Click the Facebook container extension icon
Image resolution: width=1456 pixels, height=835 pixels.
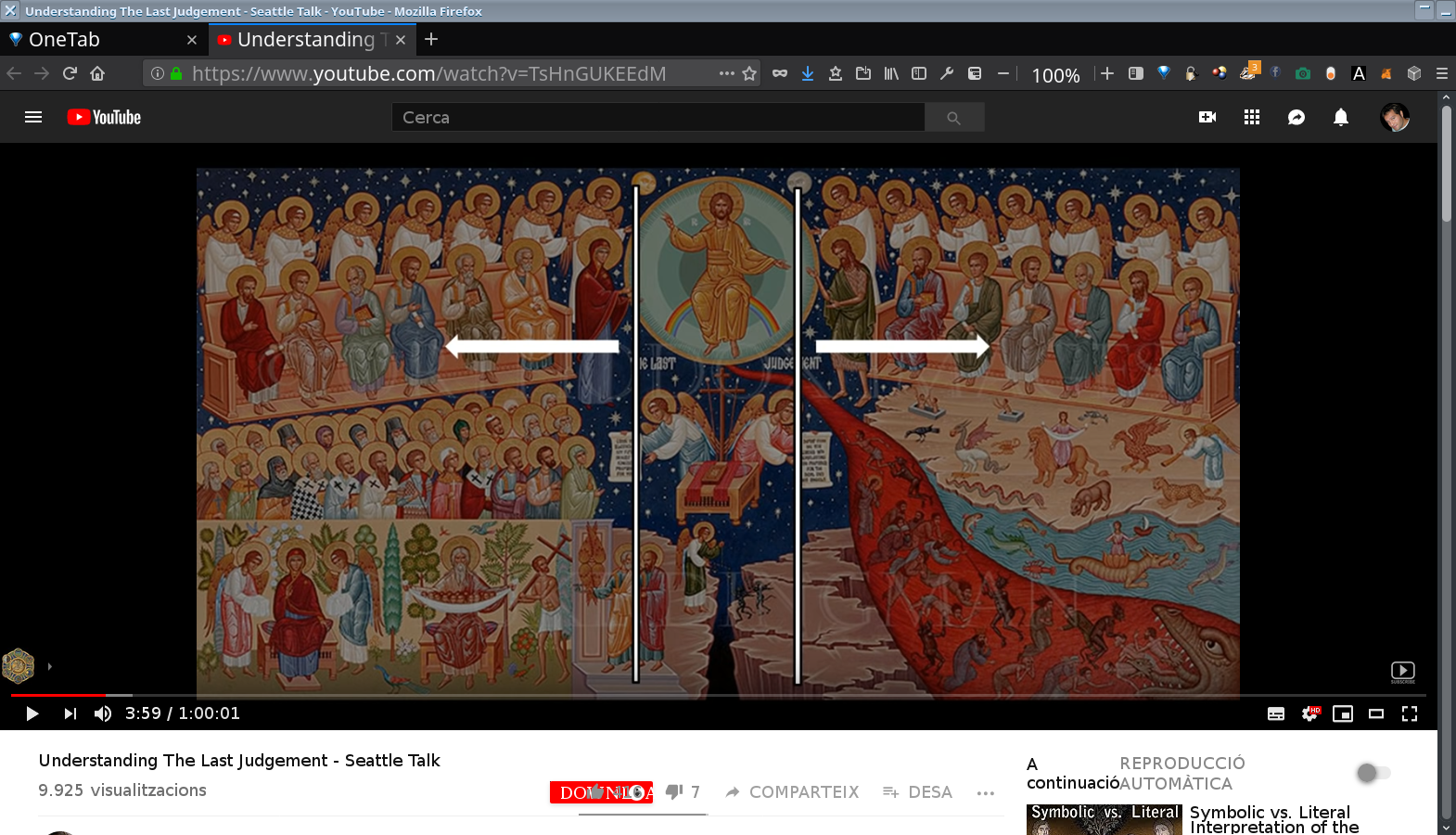[x=1275, y=73]
